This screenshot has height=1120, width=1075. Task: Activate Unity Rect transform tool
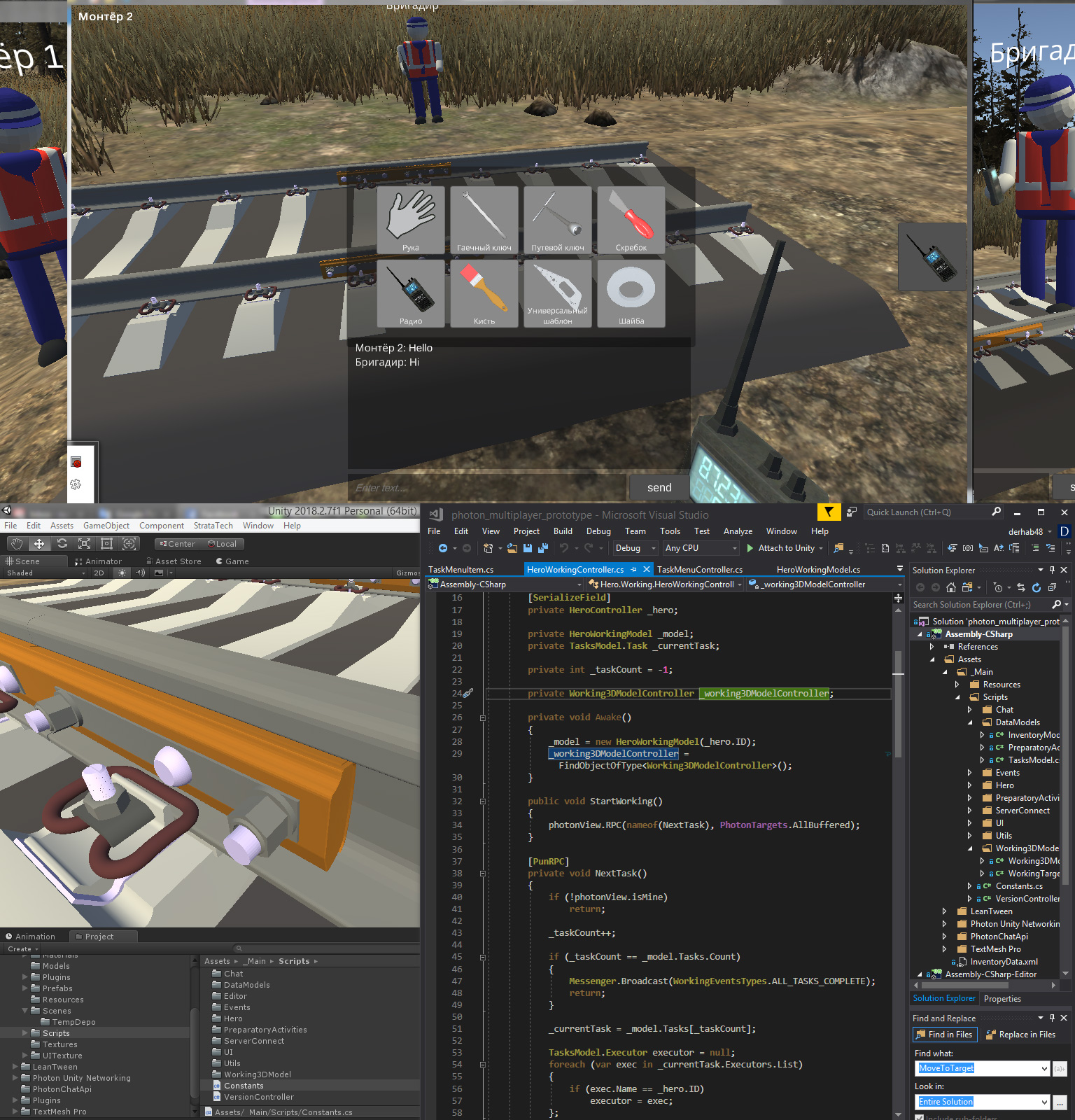pos(107,544)
